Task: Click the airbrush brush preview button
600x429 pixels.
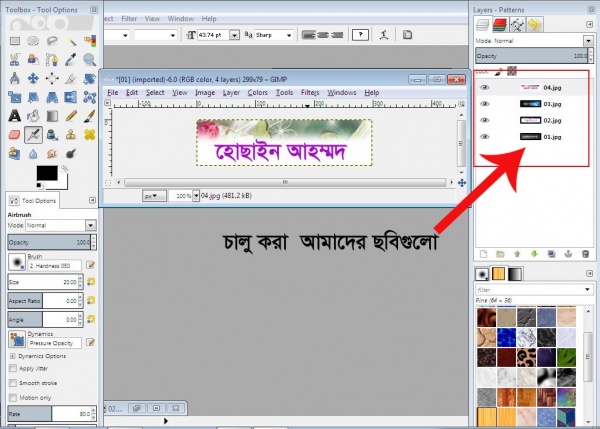Action: [17, 262]
